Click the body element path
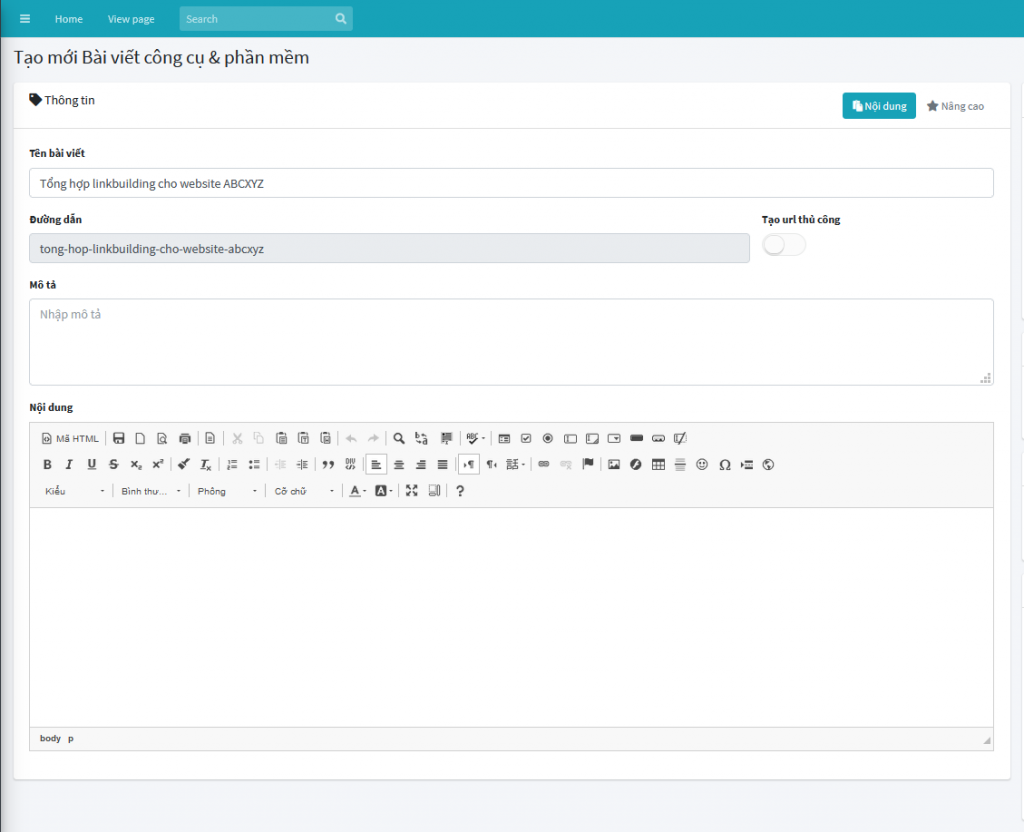The width and height of the screenshot is (1024, 832). pyautogui.click(x=50, y=738)
